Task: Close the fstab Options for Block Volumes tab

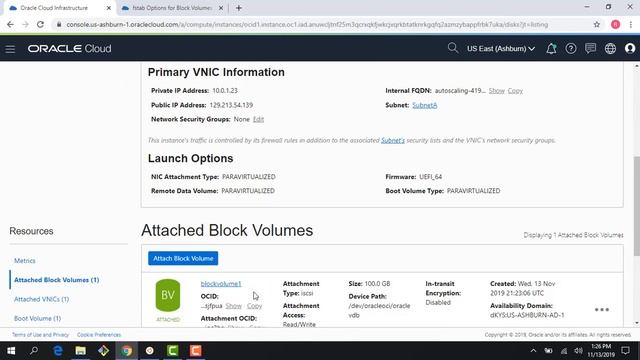Action: pyautogui.click(x=221, y=8)
